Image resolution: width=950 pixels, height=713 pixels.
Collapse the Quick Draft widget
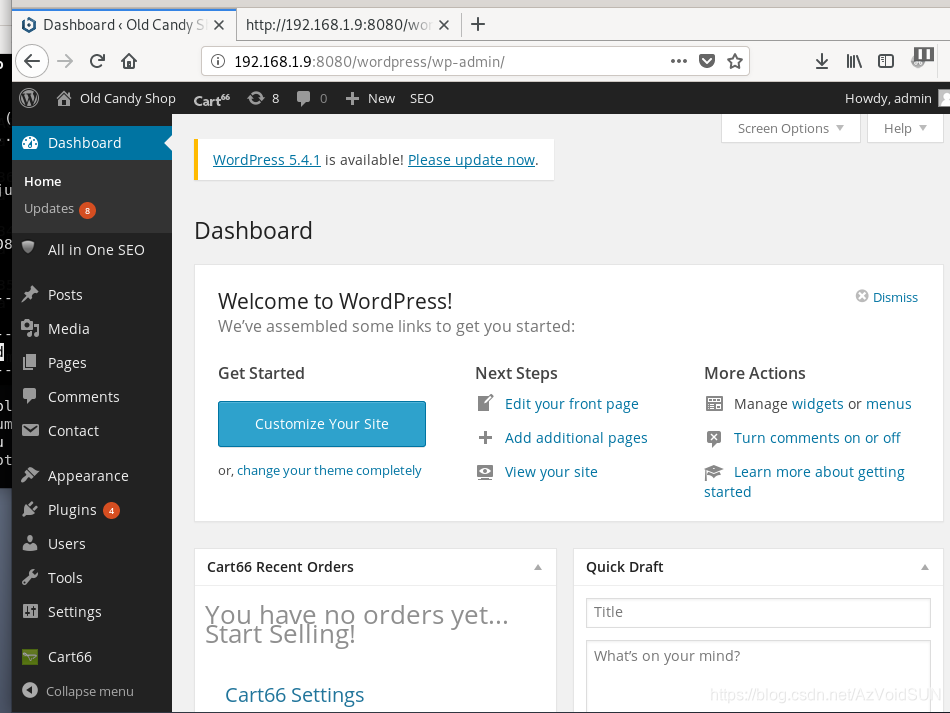coord(925,568)
